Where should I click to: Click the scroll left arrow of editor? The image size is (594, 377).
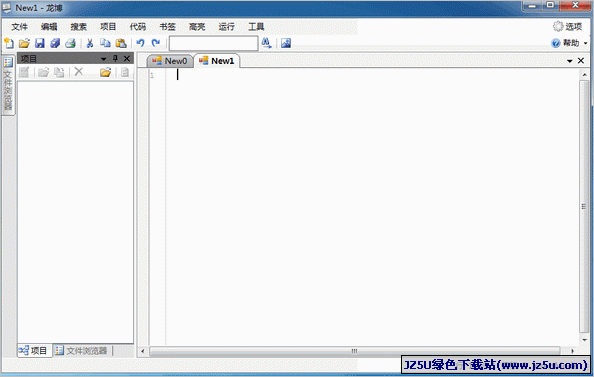[x=142, y=351]
